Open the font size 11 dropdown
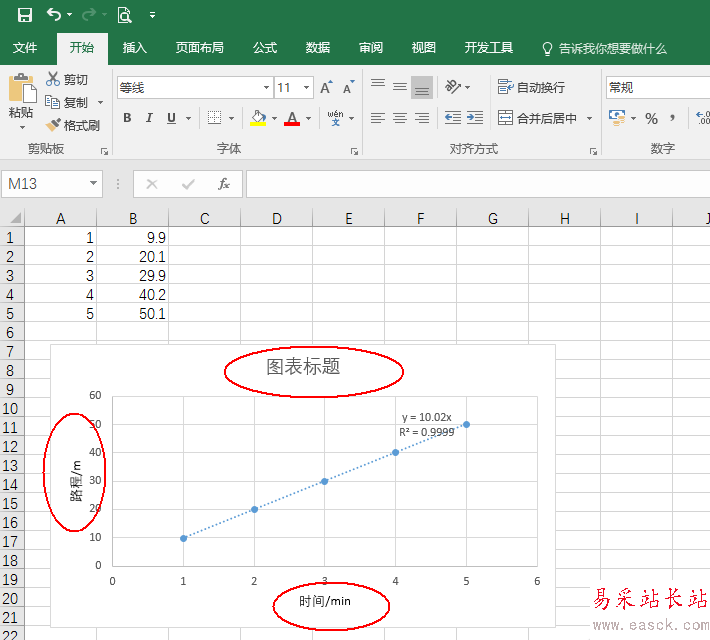Viewport: 710px width, 640px height. (x=307, y=87)
